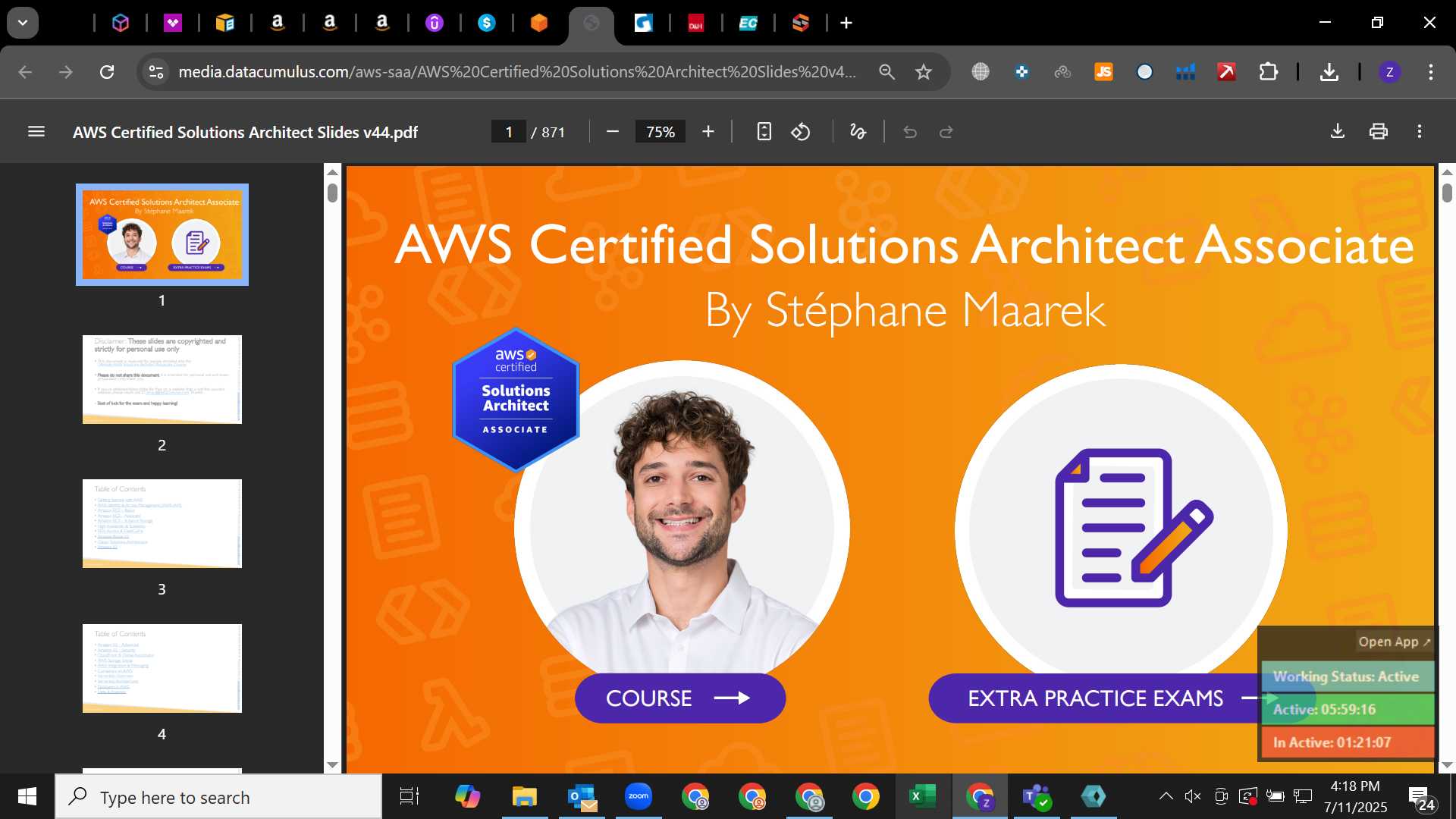The height and width of the screenshot is (819, 1456).
Task: Switch to the purple U tab
Action: click(435, 23)
